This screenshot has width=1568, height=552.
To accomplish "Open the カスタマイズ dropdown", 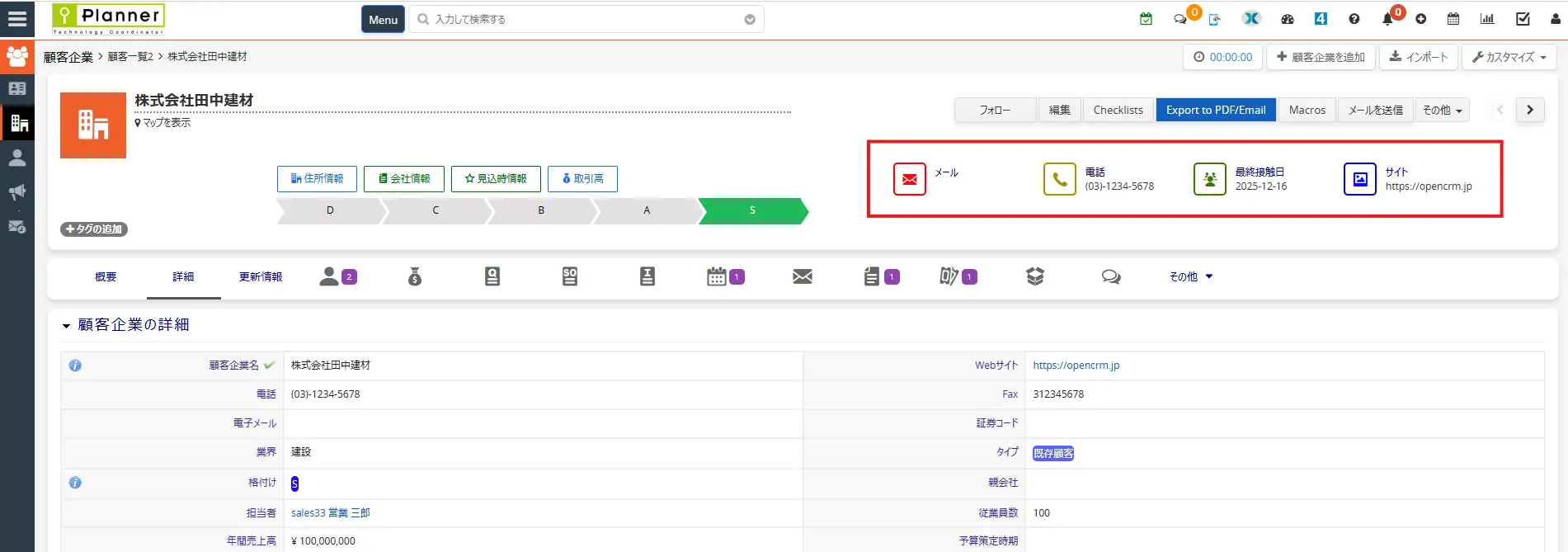I will pyautogui.click(x=1509, y=57).
